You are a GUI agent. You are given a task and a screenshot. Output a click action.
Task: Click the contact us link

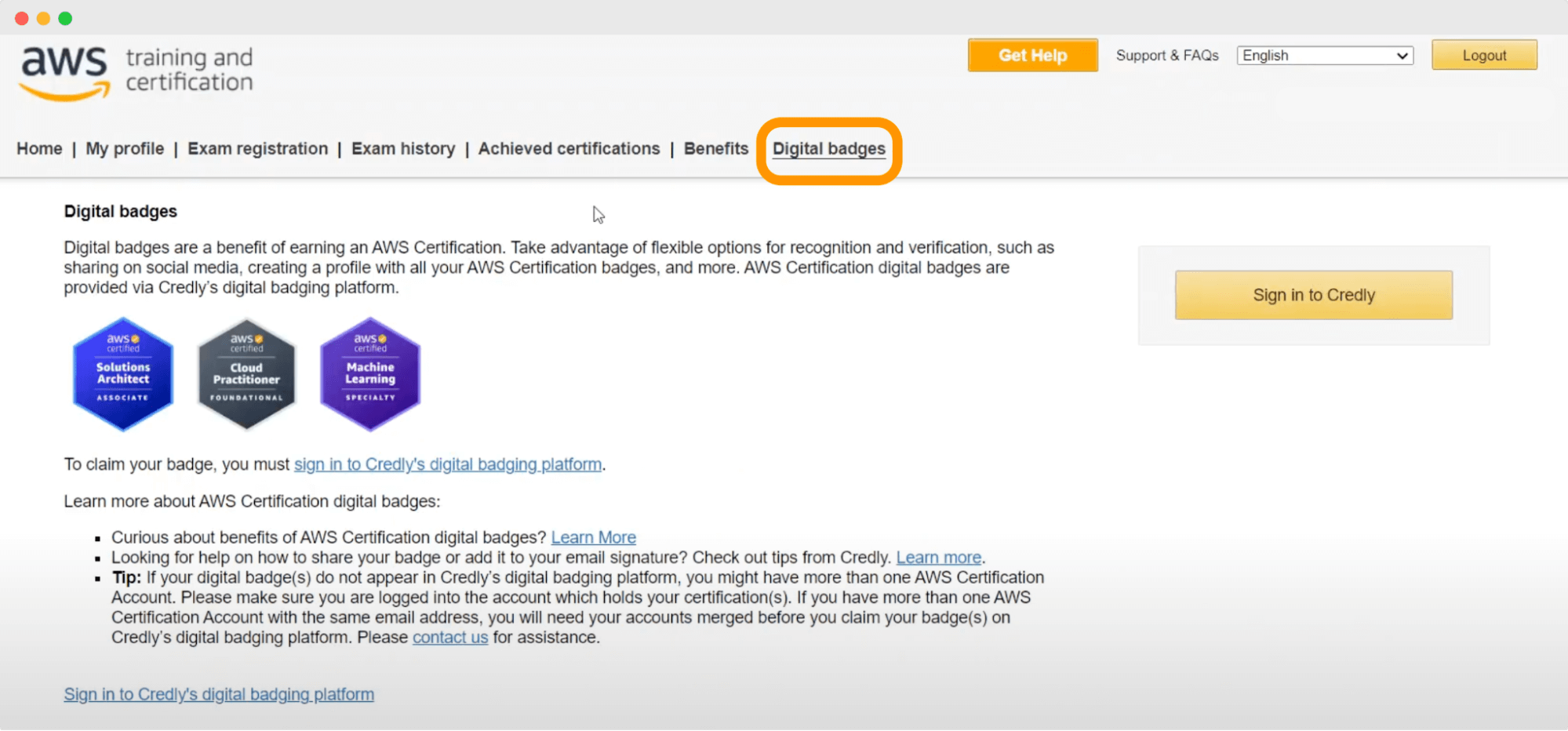450,638
